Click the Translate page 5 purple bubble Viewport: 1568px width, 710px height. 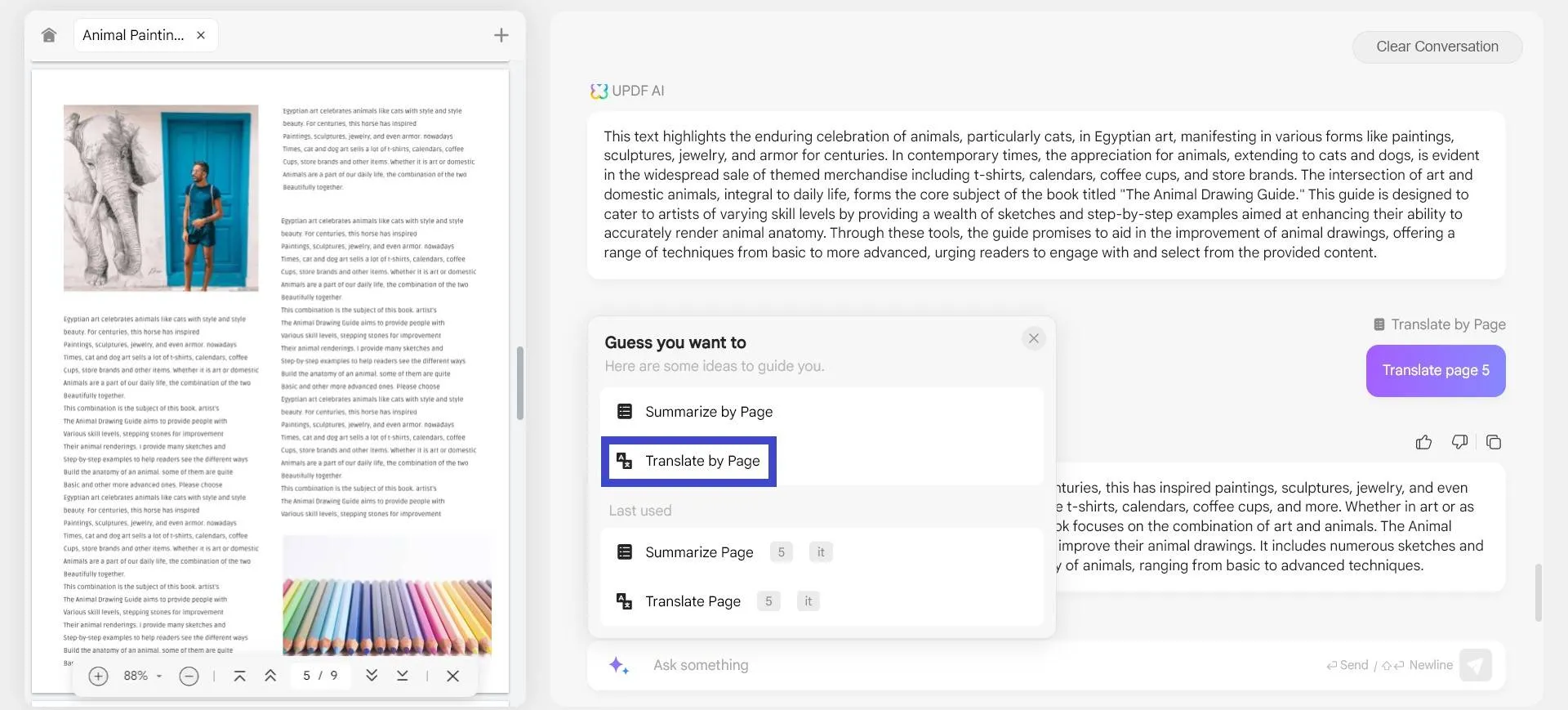[1436, 371]
